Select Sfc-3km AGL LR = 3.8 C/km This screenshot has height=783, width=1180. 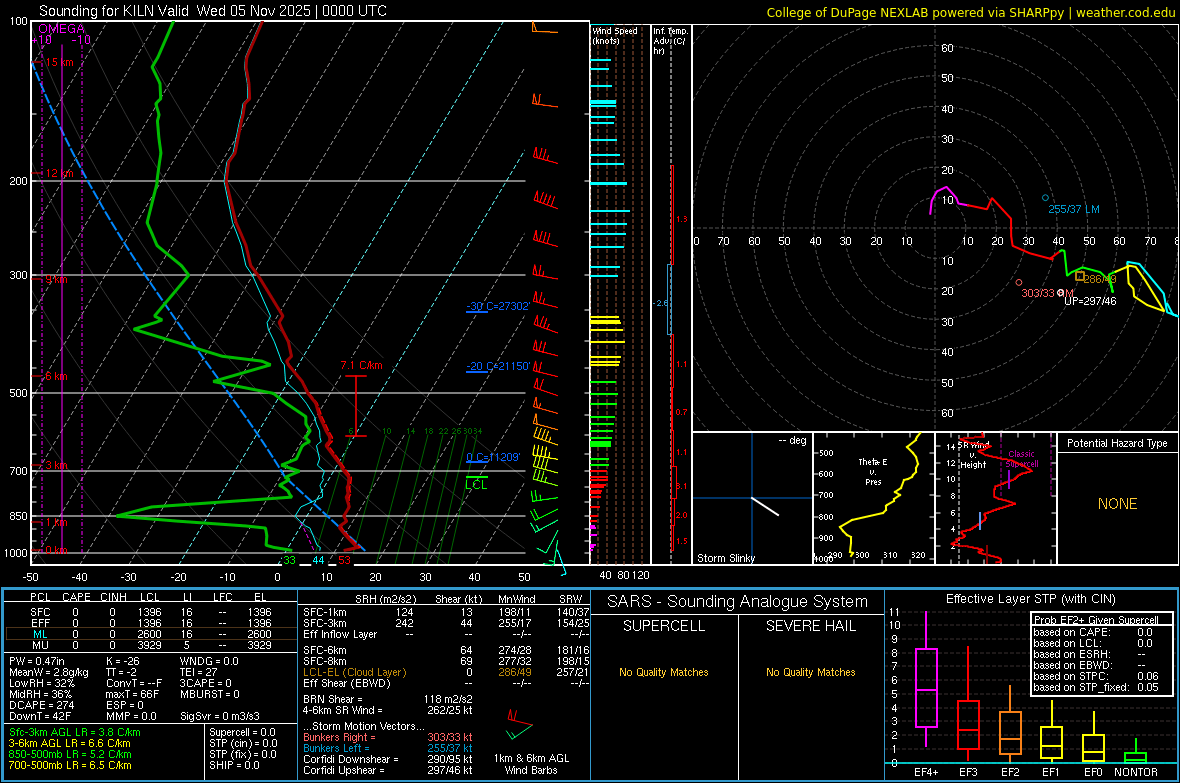[x=75, y=732]
